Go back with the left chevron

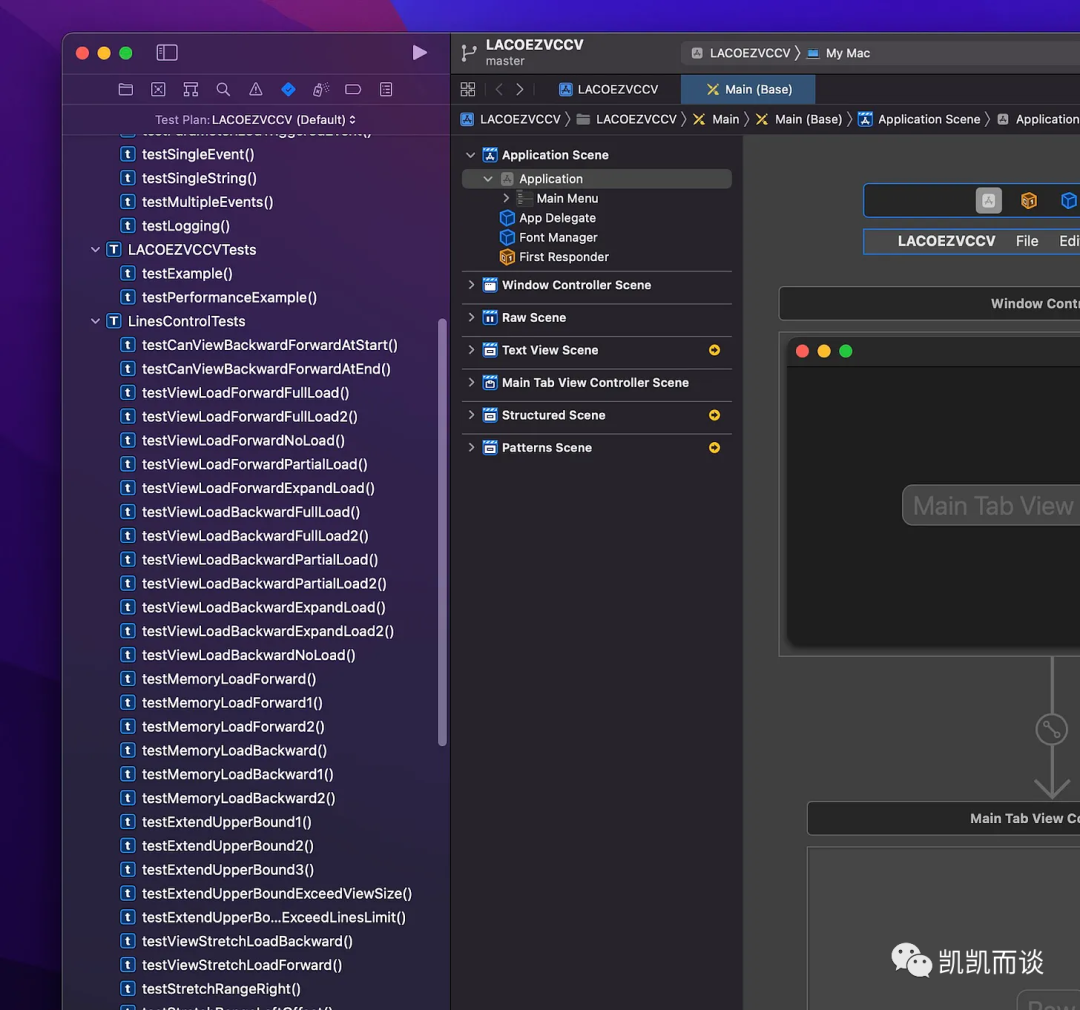[499, 90]
